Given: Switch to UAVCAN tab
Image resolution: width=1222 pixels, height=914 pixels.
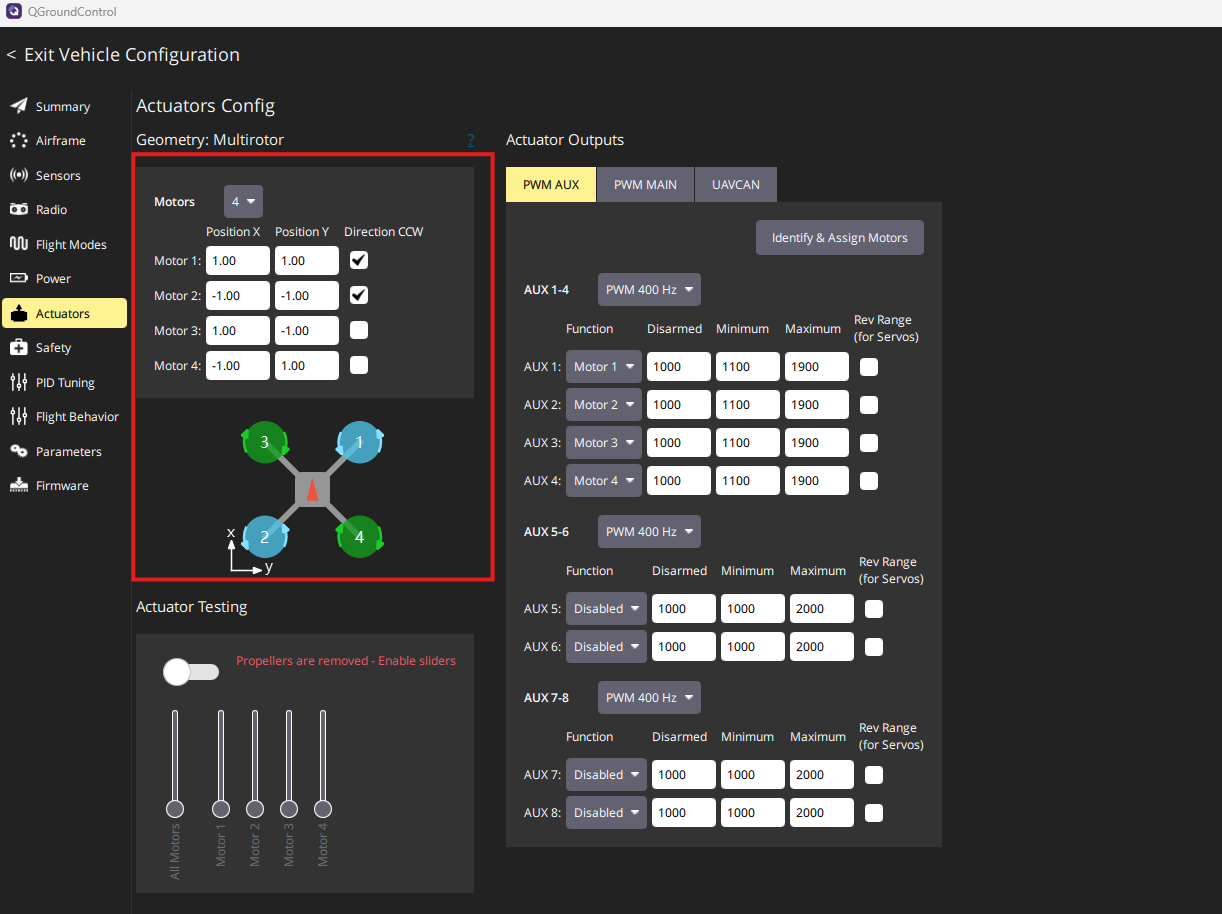Looking at the screenshot, I should coord(736,185).
